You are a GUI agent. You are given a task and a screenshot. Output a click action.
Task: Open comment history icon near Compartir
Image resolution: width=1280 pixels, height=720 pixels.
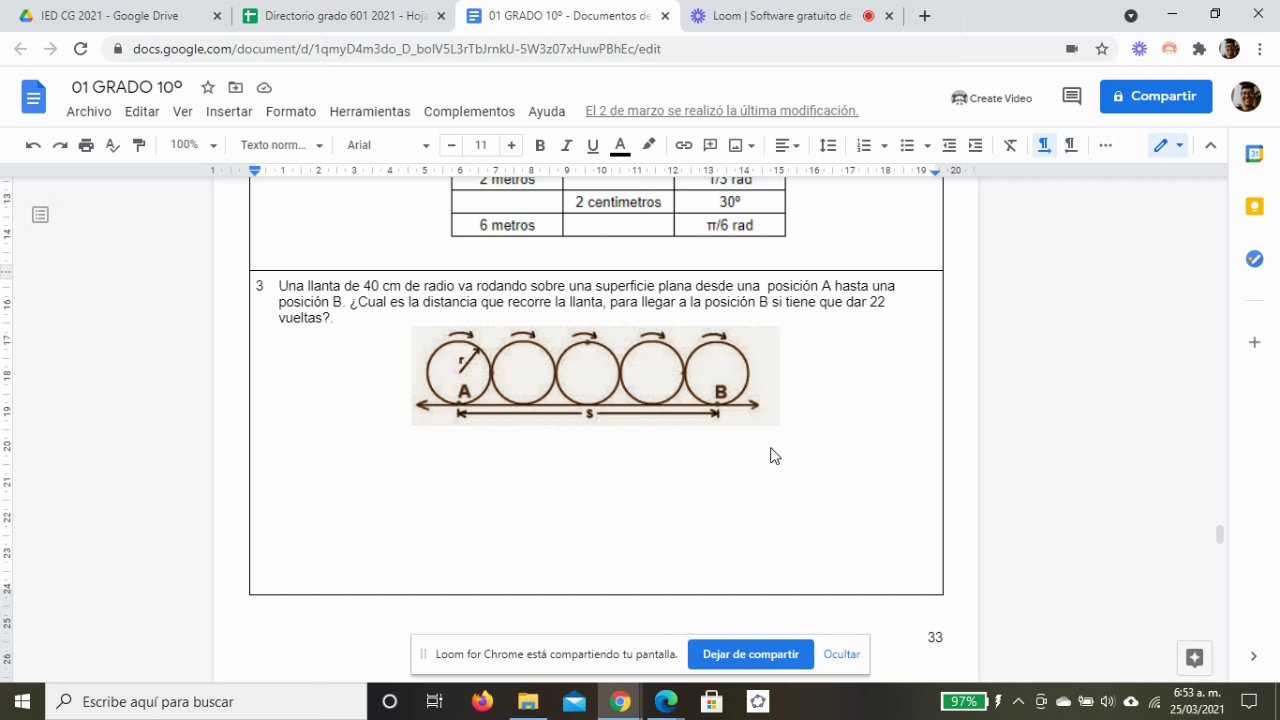coord(1072,96)
